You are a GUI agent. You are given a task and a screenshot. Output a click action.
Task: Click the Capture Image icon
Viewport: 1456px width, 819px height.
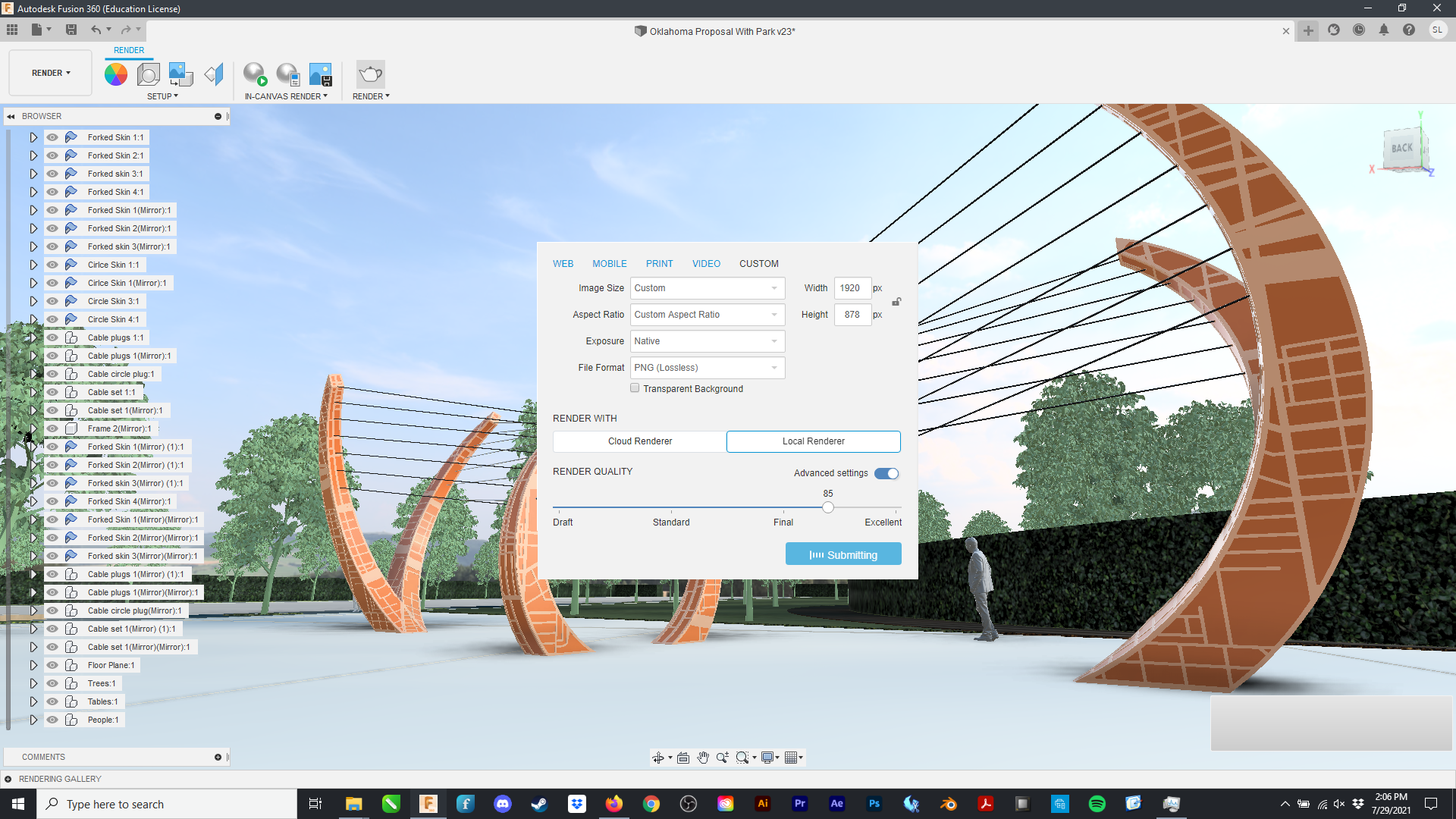click(x=321, y=74)
